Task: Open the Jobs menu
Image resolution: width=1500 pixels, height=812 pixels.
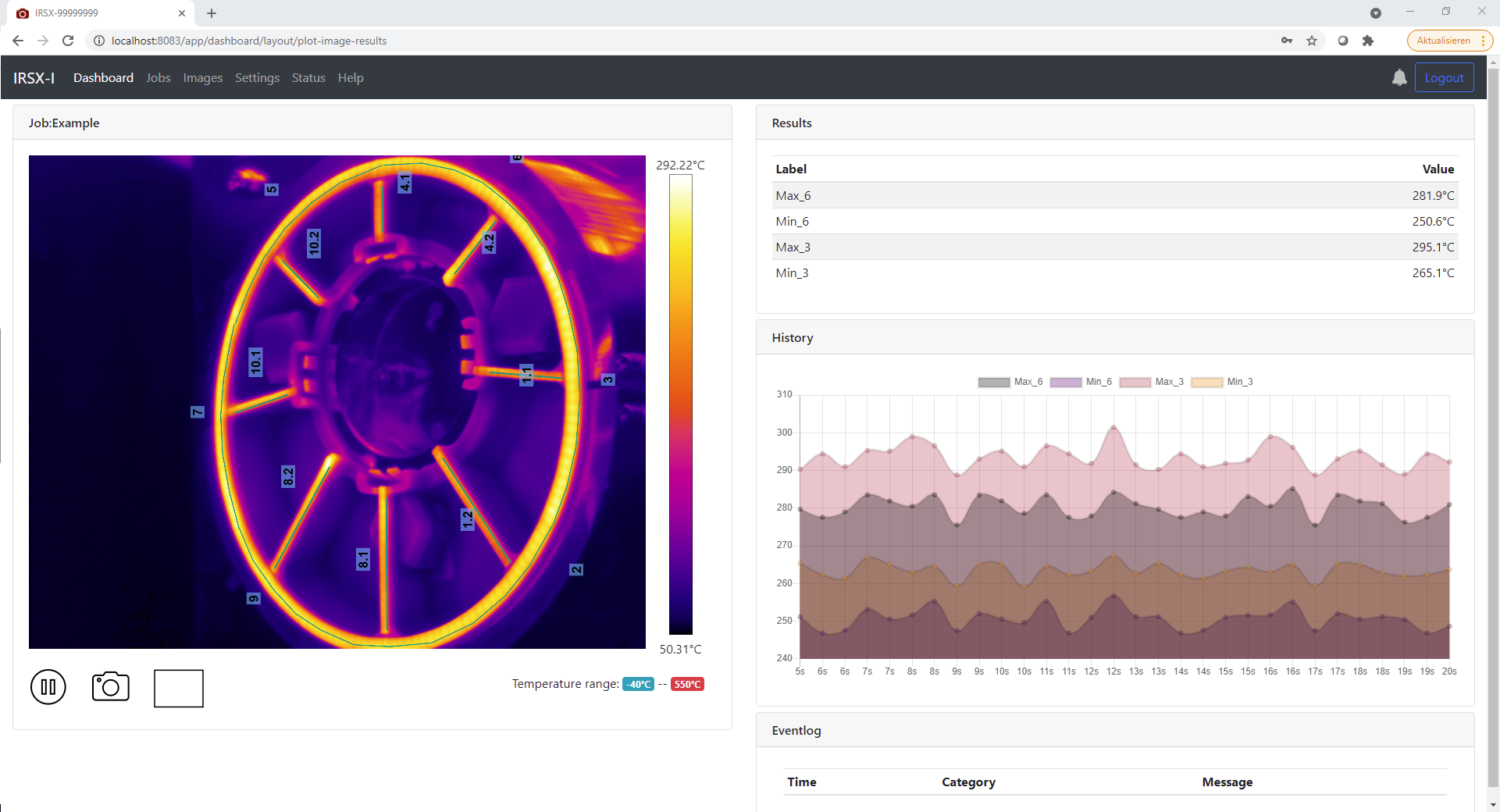Action: click(x=158, y=77)
